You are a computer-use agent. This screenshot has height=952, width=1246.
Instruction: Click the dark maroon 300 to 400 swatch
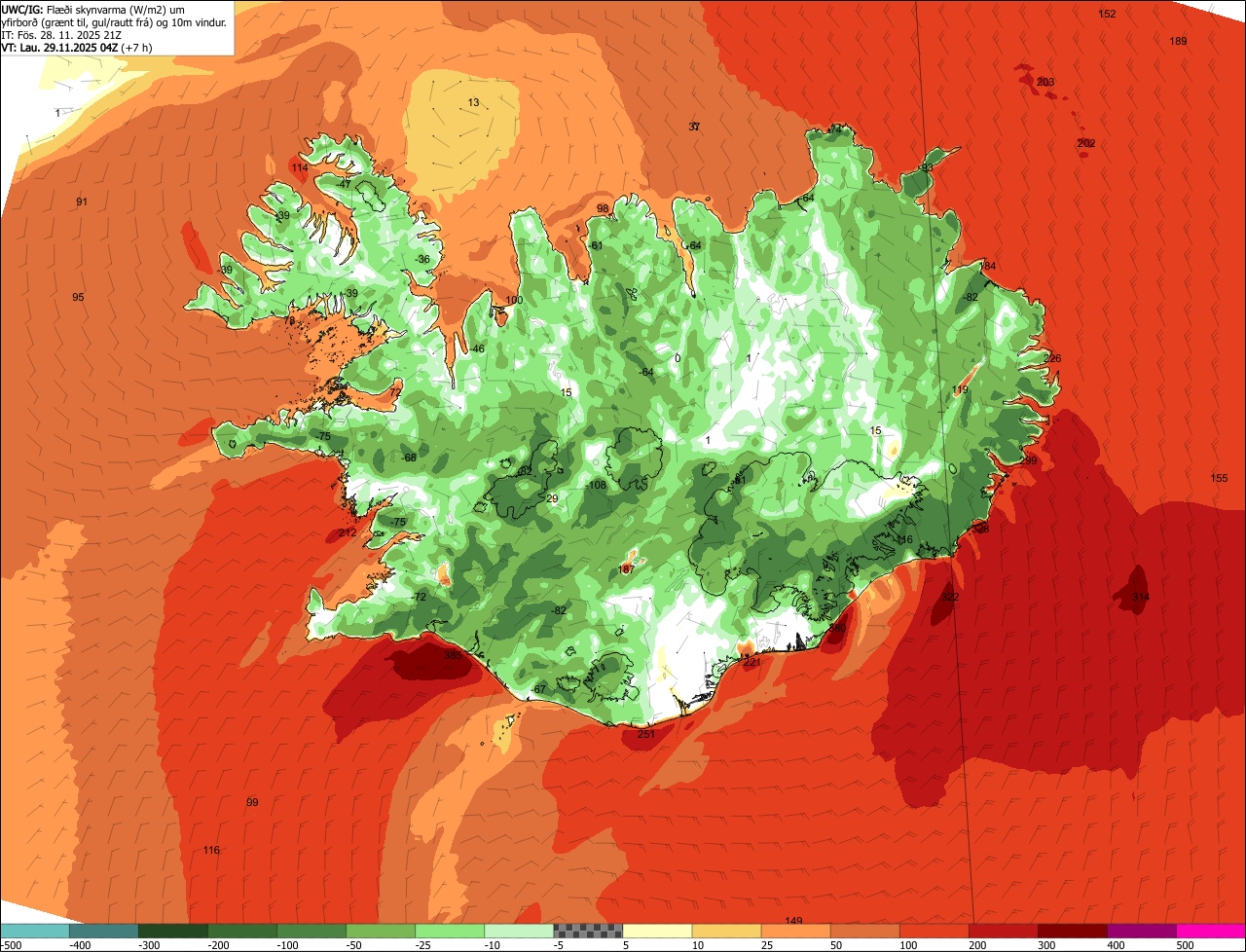[x=1072, y=931]
